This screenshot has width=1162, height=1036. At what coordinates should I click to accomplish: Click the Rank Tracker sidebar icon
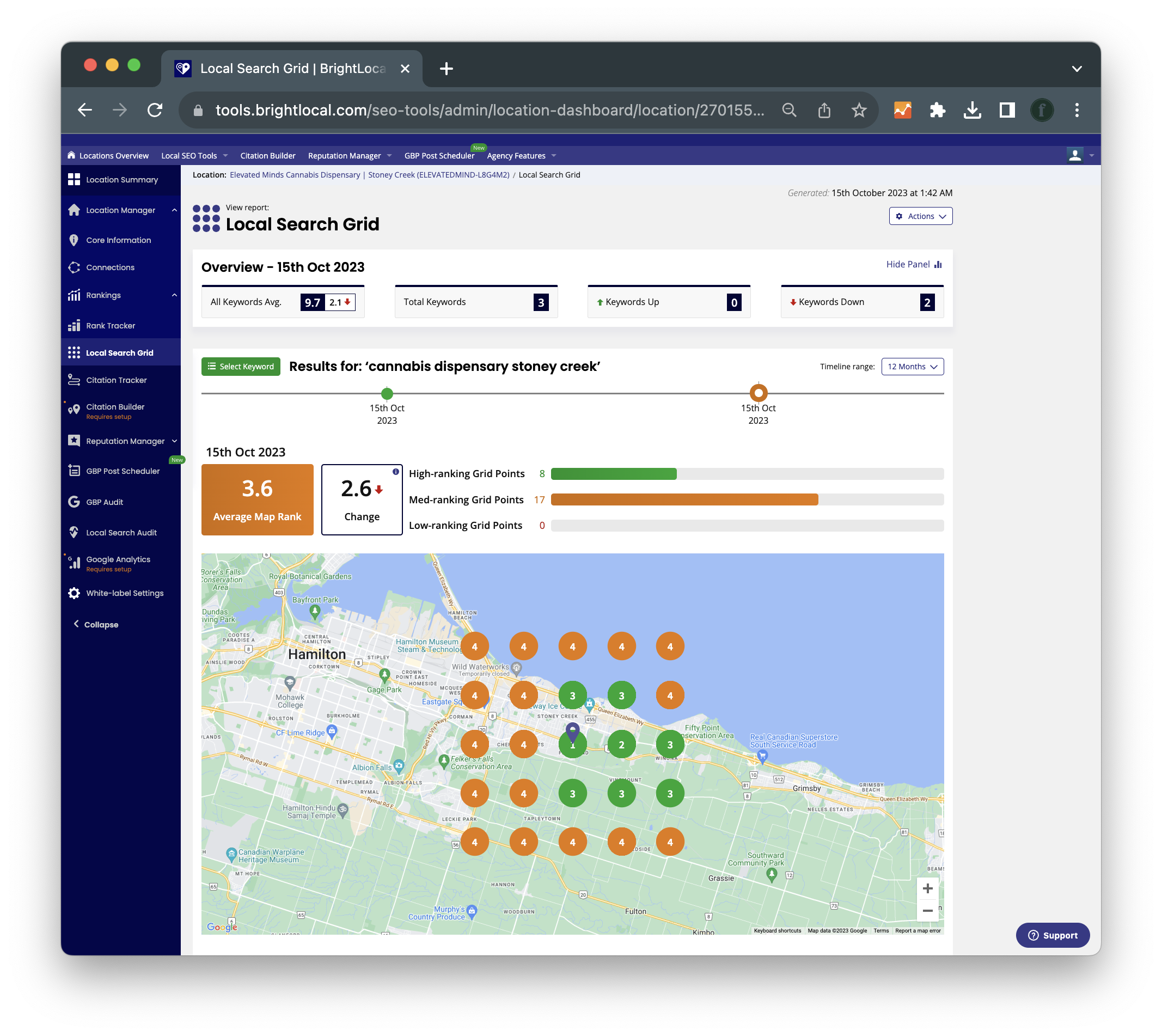[x=74, y=326]
